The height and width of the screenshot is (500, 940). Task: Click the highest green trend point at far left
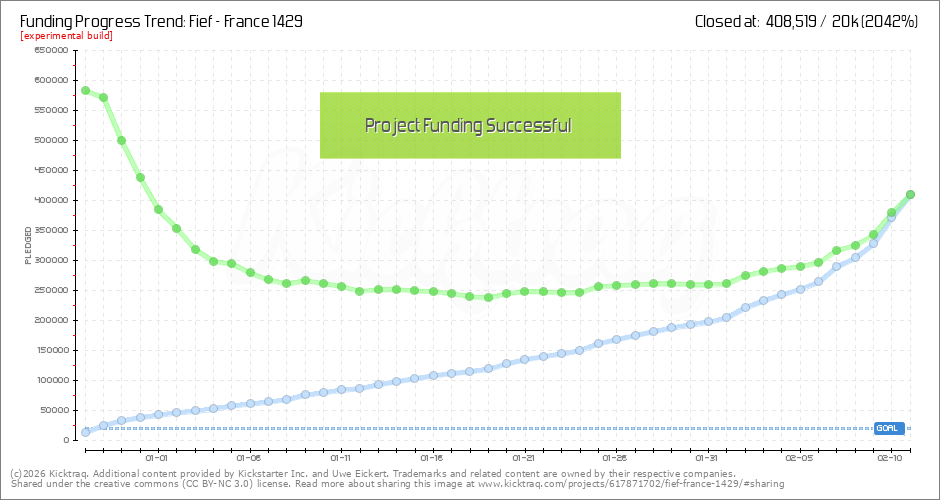click(x=85, y=90)
